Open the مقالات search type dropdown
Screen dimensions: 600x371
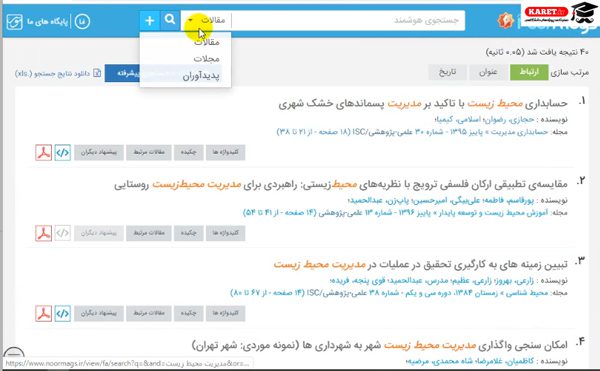(x=206, y=20)
